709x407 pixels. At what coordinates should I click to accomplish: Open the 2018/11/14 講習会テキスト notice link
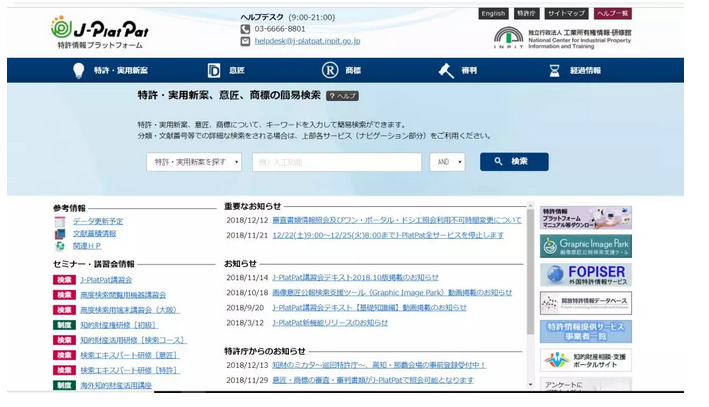pyautogui.click(x=355, y=277)
